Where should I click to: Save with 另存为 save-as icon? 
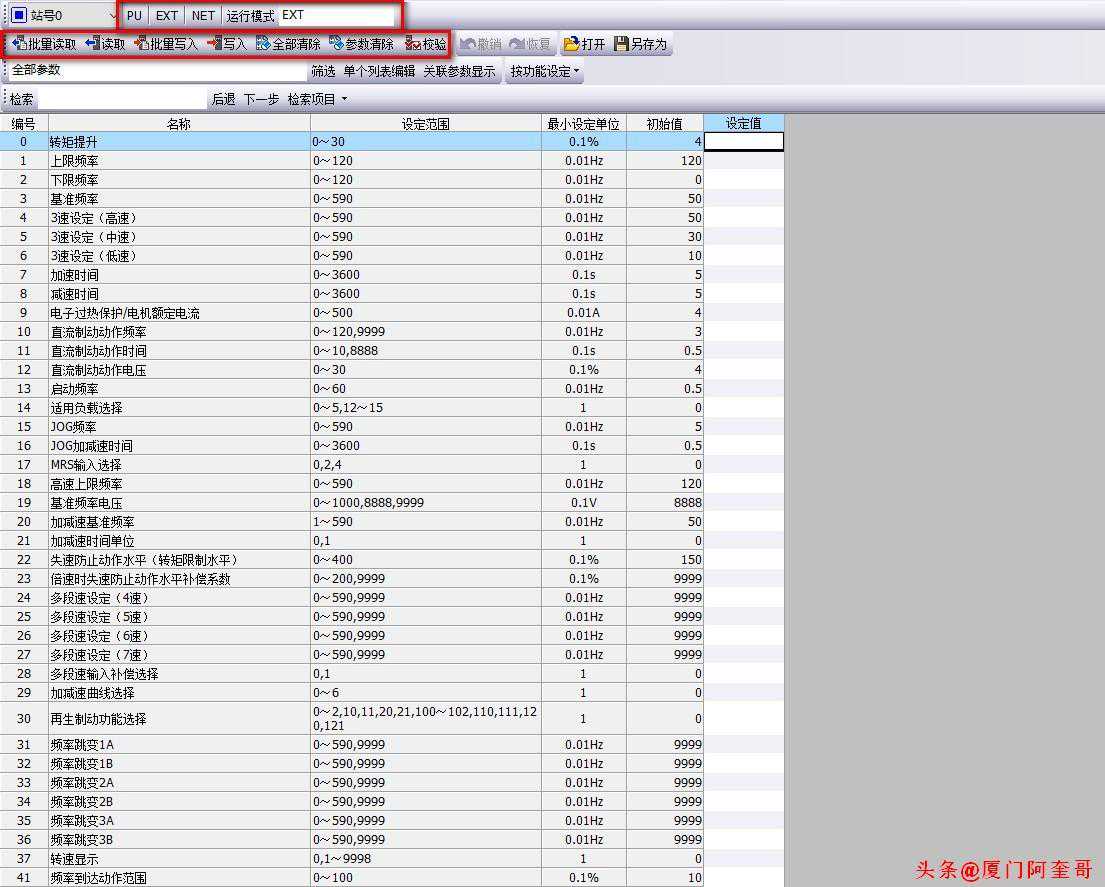point(621,44)
